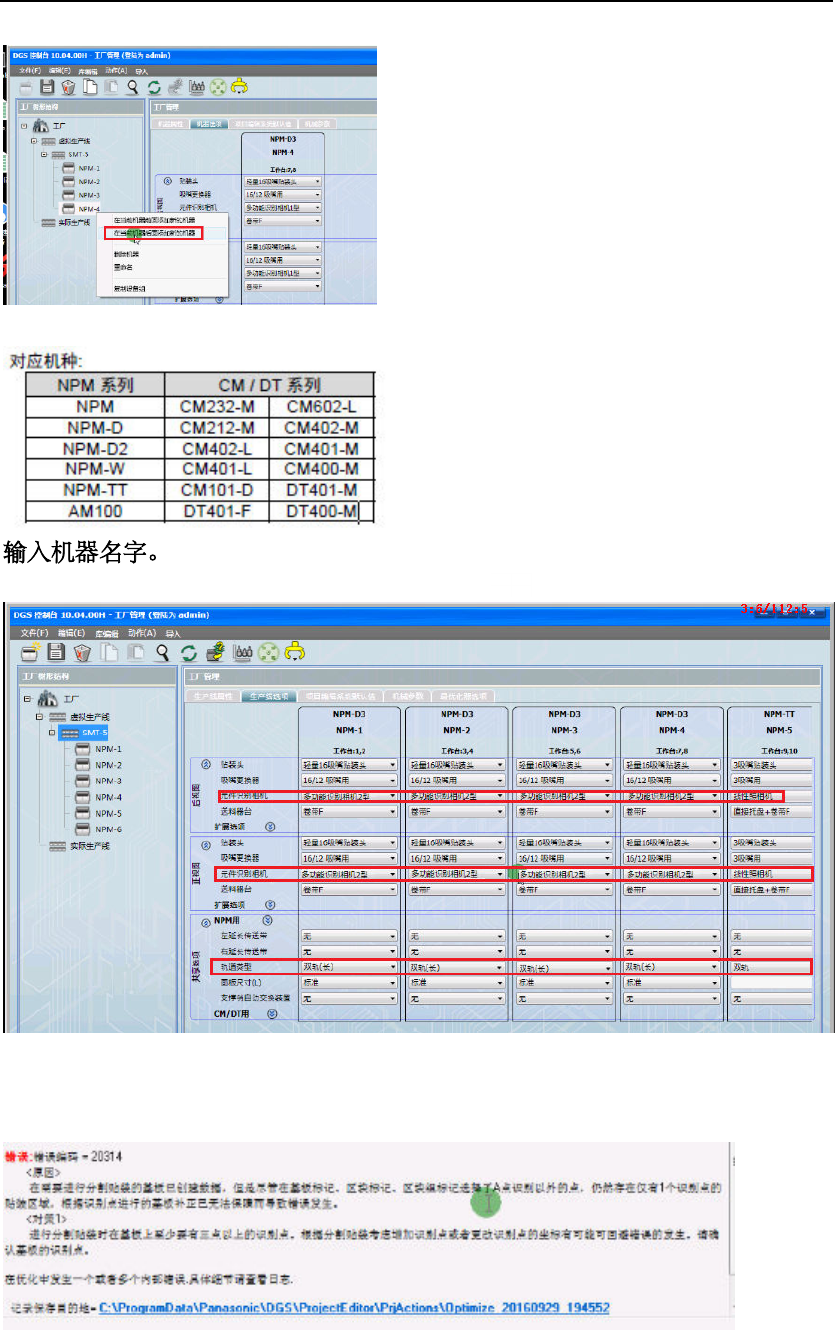Image resolution: width=835 pixels, height=1330 pixels.
Task: Click the green refresh icon in the context-menu window toolbar
Action: point(154,86)
